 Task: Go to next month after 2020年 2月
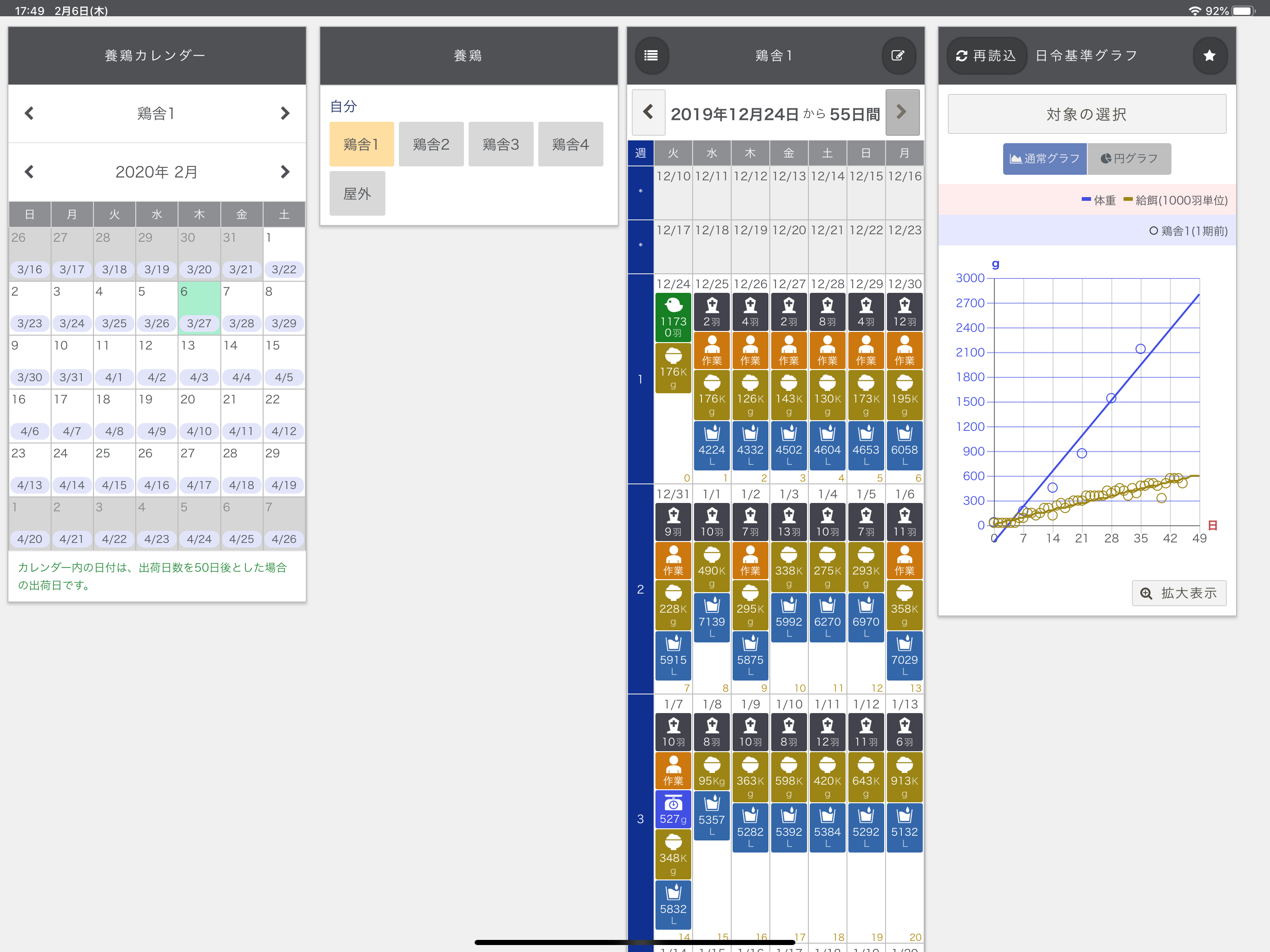pyautogui.click(x=285, y=172)
